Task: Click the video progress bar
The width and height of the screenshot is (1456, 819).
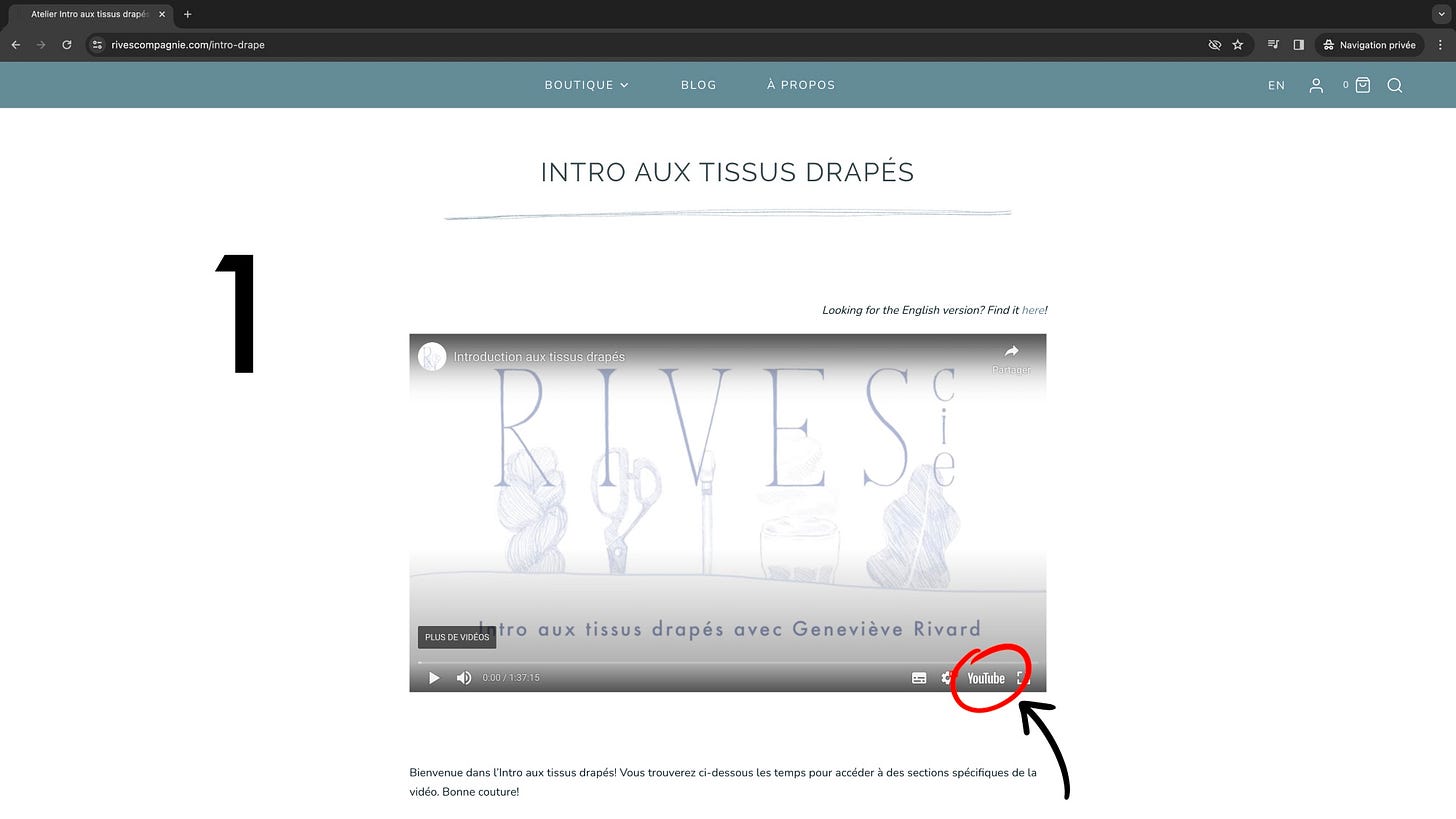Action: pyautogui.click(x=727, y=662)
